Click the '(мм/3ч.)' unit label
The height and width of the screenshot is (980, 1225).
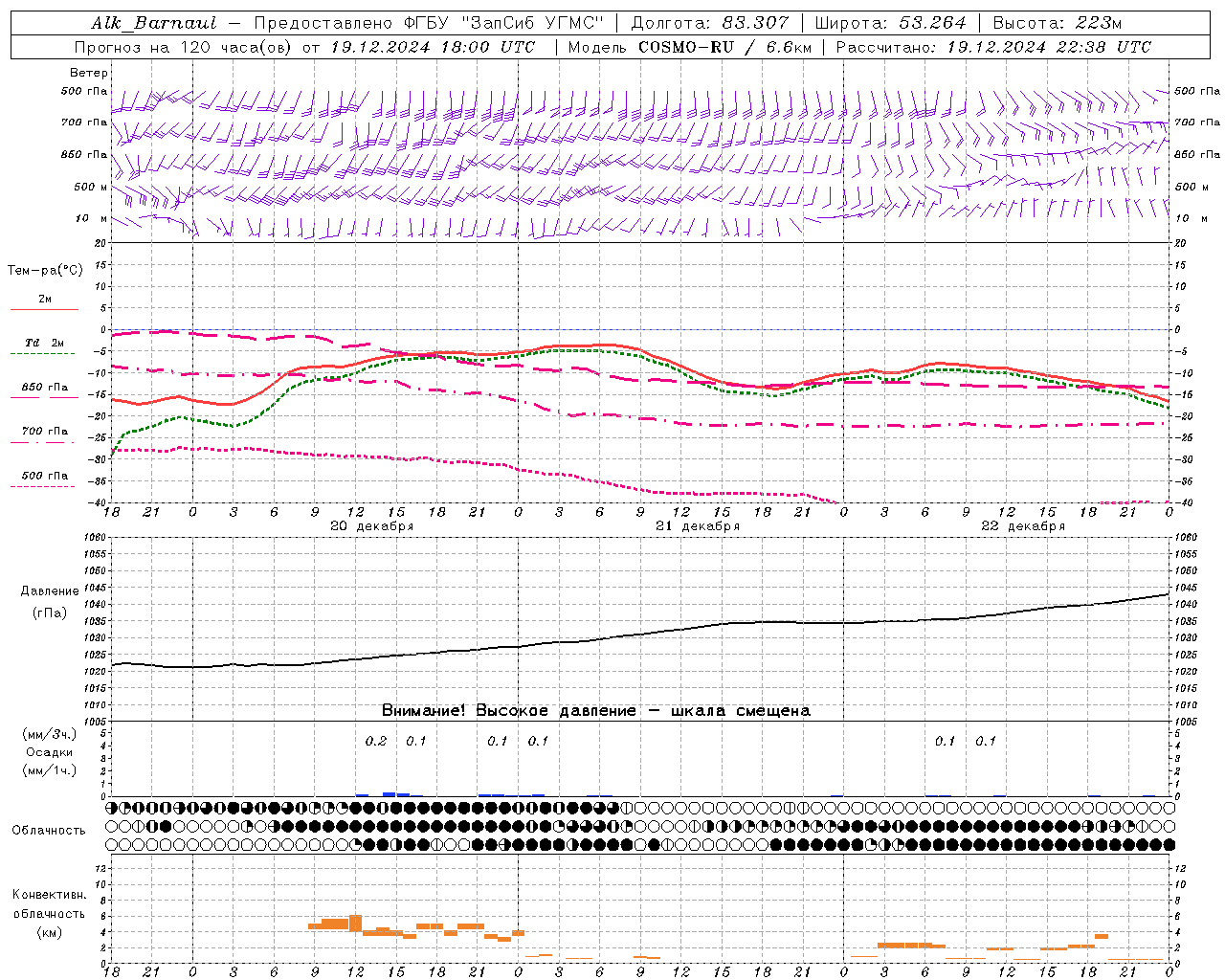point(49,734)
